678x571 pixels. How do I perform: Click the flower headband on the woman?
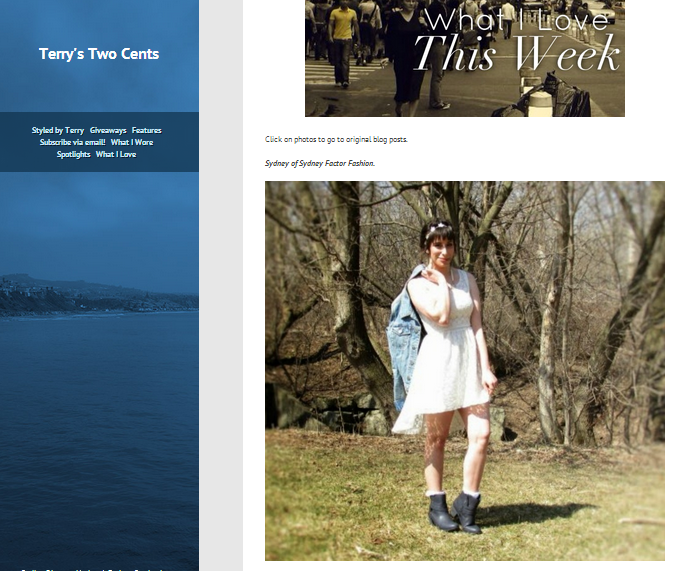tap(437, 226)
